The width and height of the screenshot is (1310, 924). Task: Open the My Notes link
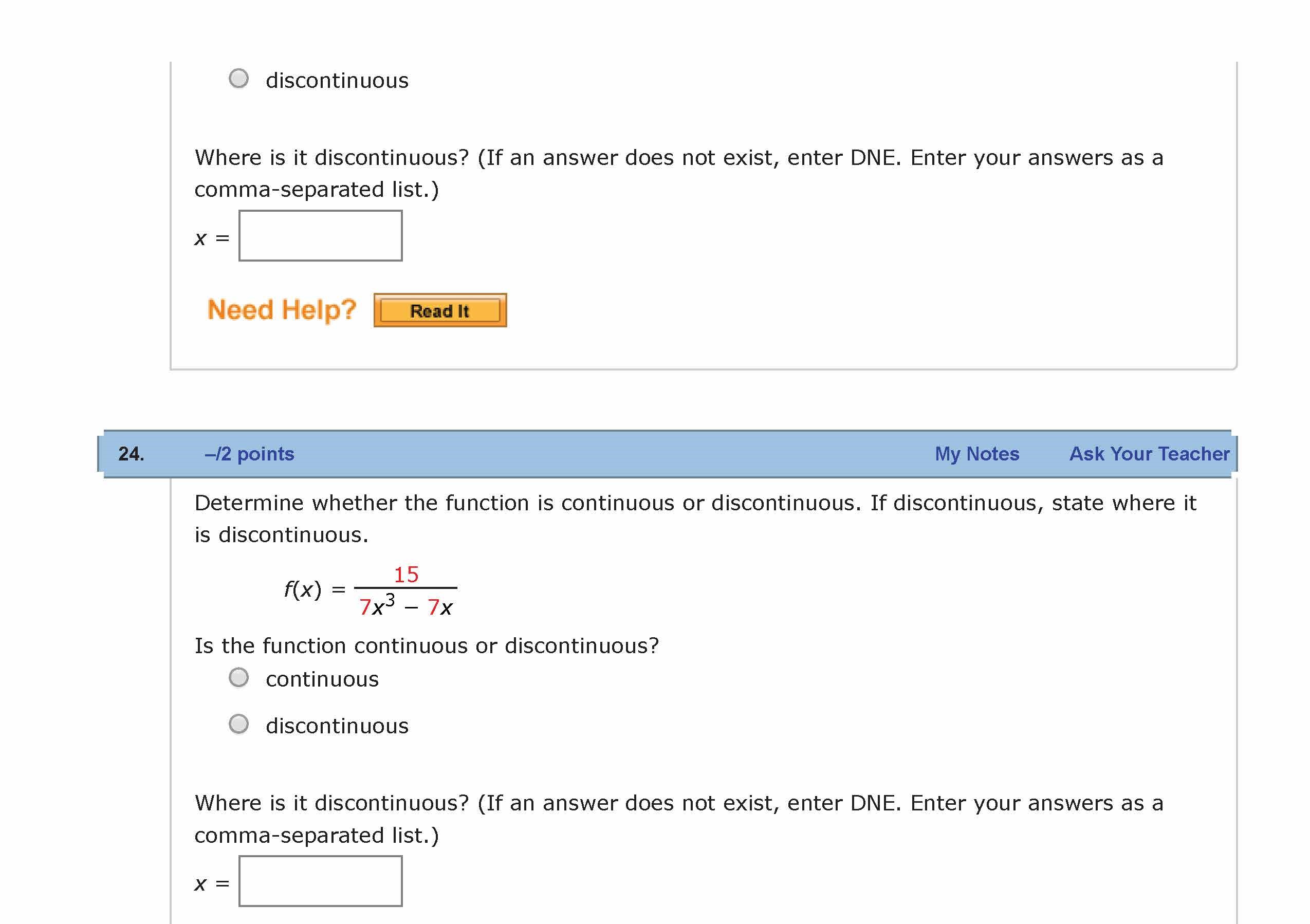(976, 454)
